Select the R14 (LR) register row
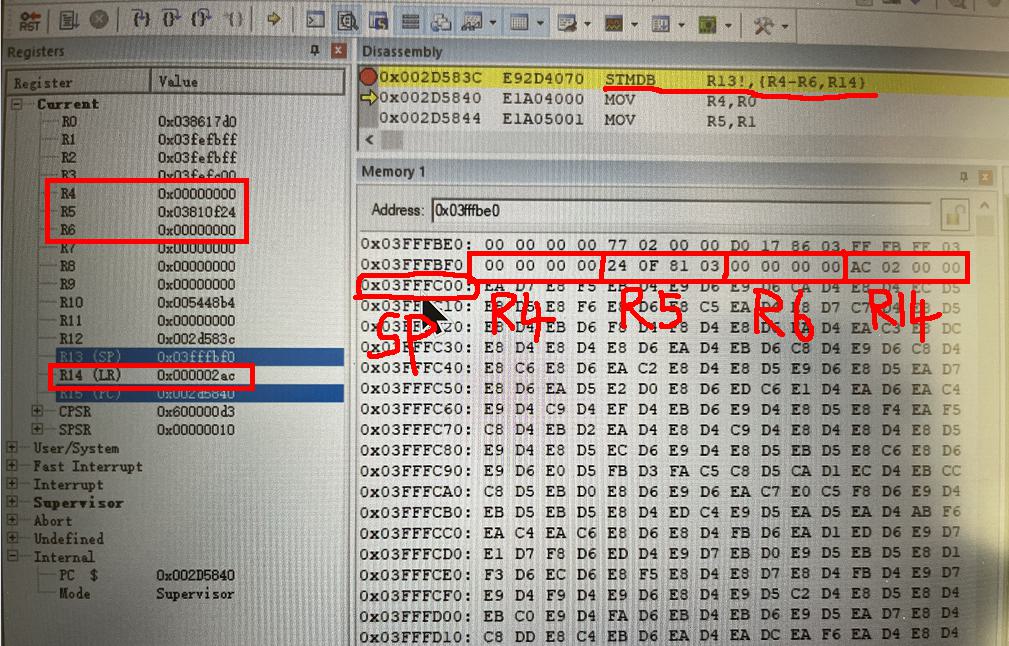The image size is (1009, 646). (199, 375)
